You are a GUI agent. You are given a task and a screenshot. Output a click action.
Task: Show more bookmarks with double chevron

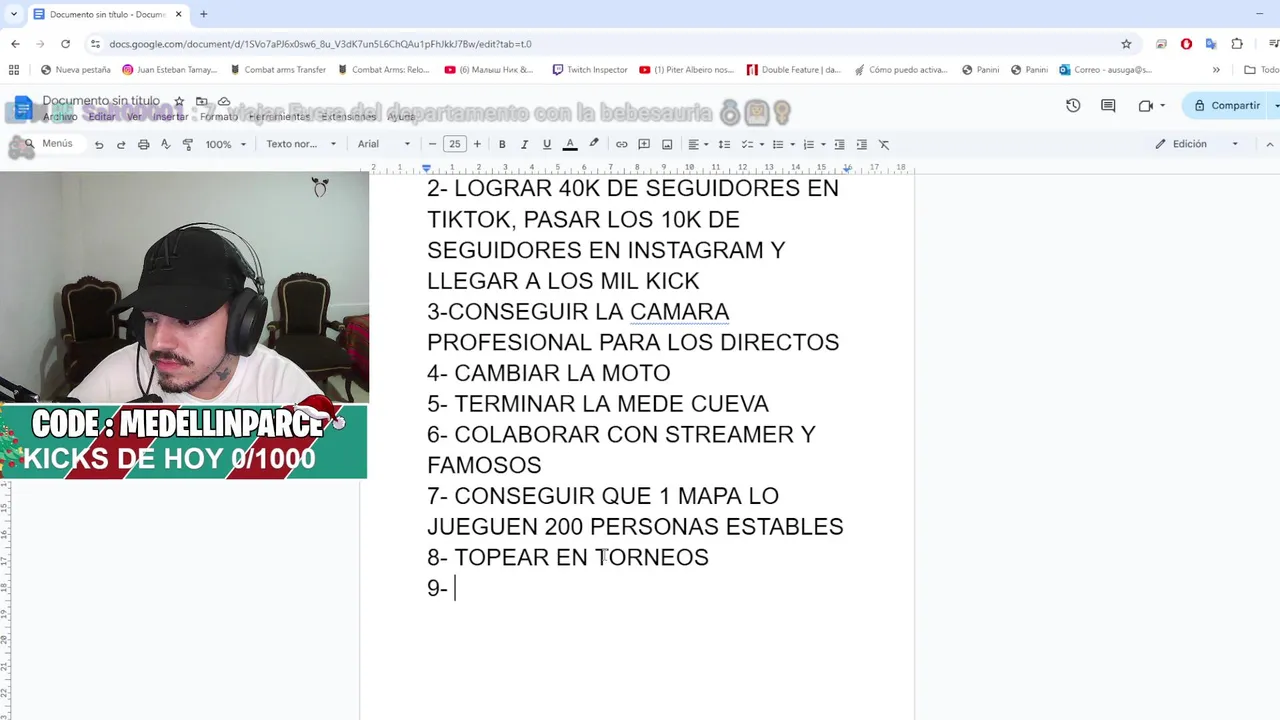pos(1216,70)
